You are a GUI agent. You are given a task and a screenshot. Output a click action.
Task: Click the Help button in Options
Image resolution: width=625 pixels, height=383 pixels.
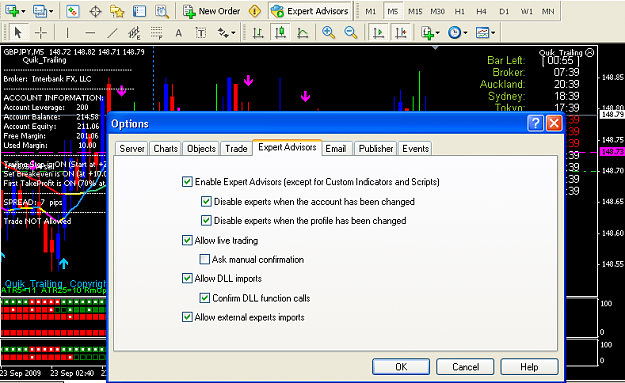click(x=529, y=367)
